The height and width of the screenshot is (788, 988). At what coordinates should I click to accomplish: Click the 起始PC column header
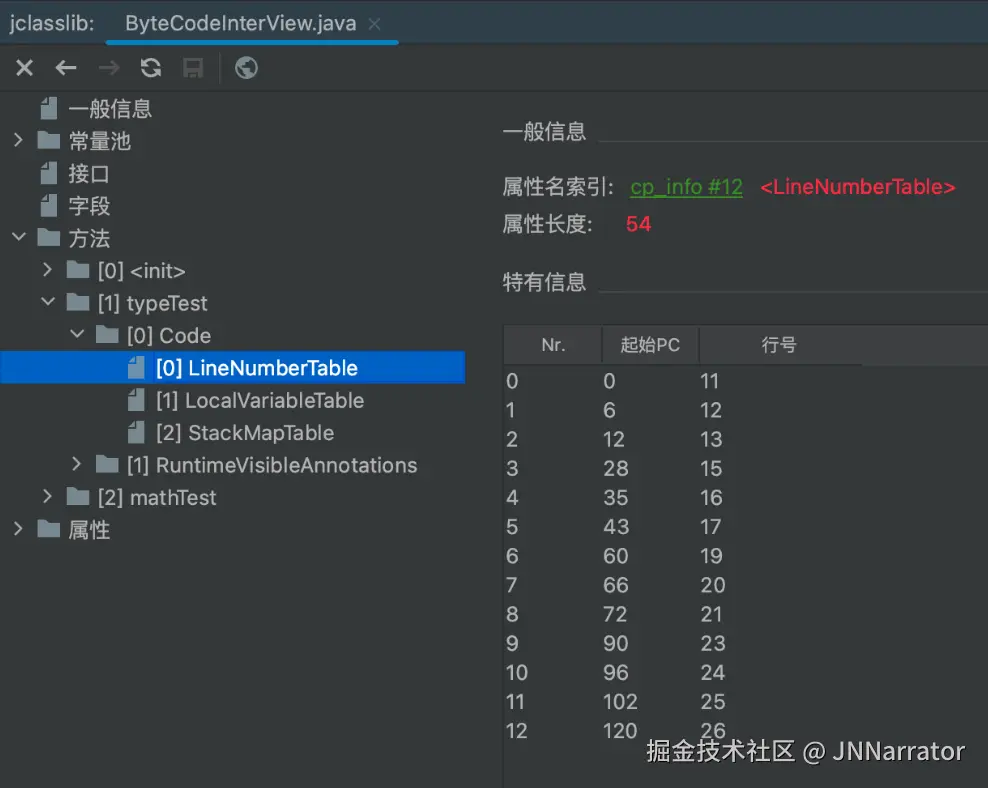[650, 345]
